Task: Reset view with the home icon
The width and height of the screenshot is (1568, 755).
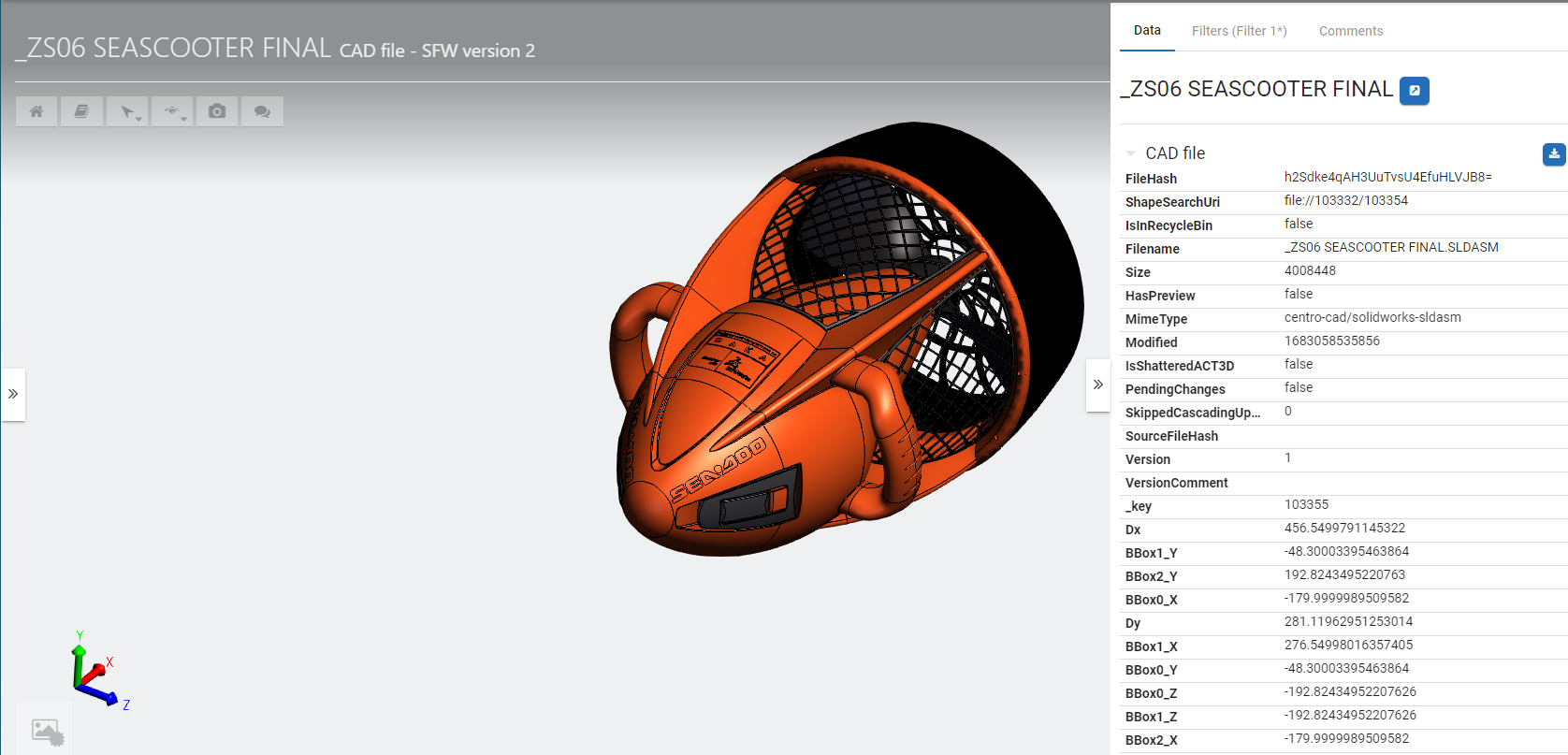Action: click(x=36, y=111)
